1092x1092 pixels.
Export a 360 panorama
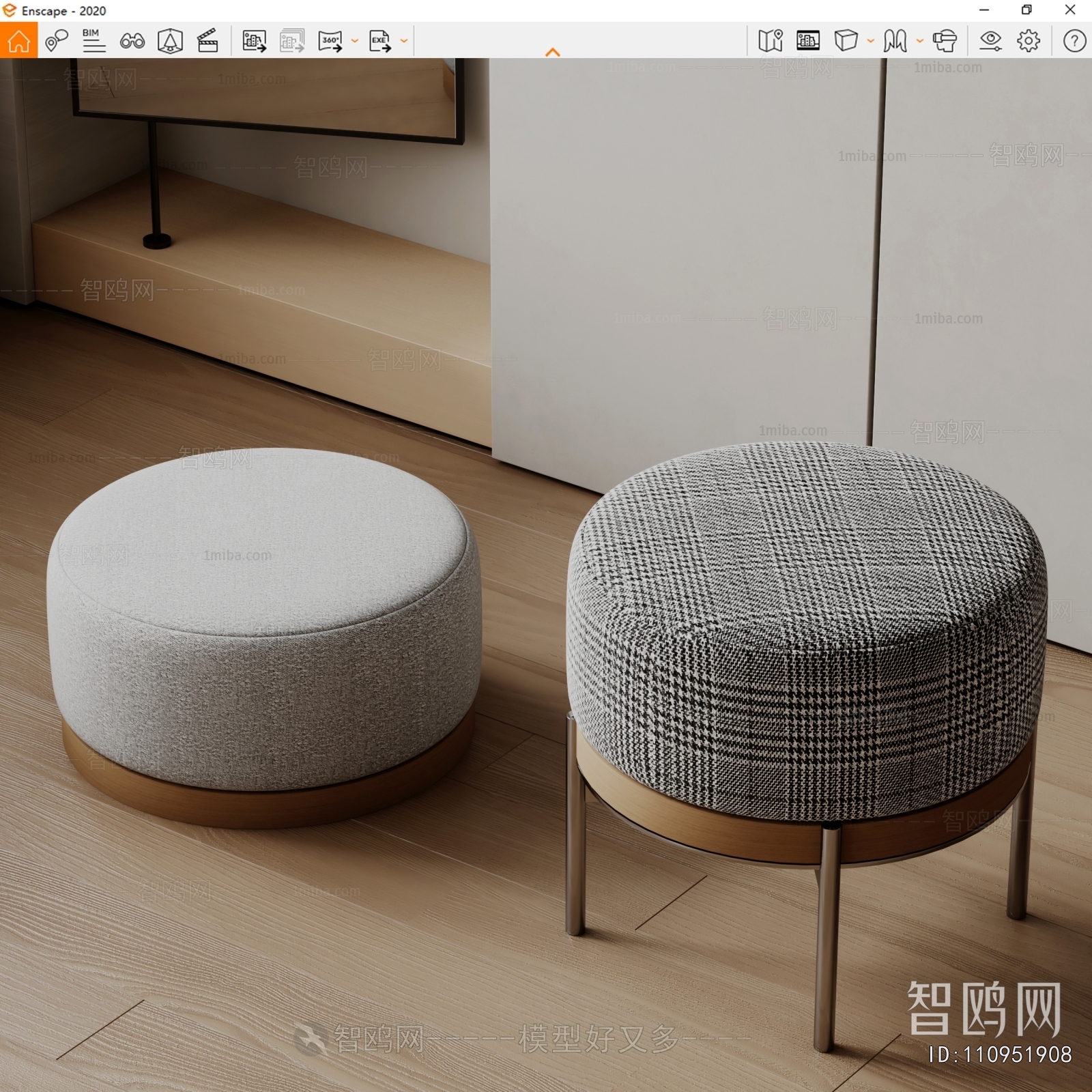click(331, 40)
